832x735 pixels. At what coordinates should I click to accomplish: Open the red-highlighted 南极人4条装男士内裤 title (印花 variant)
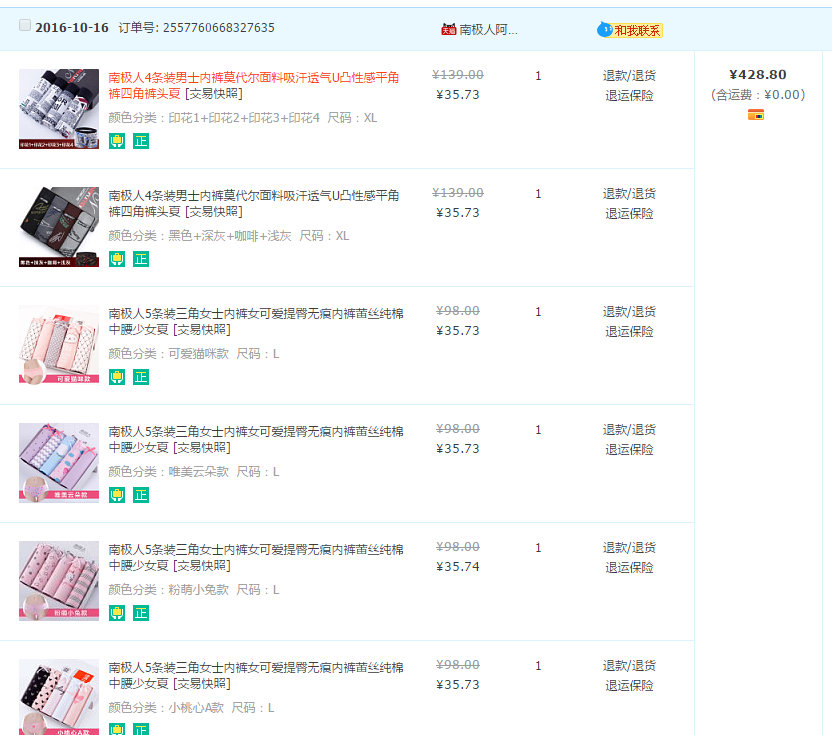[254, 85]
